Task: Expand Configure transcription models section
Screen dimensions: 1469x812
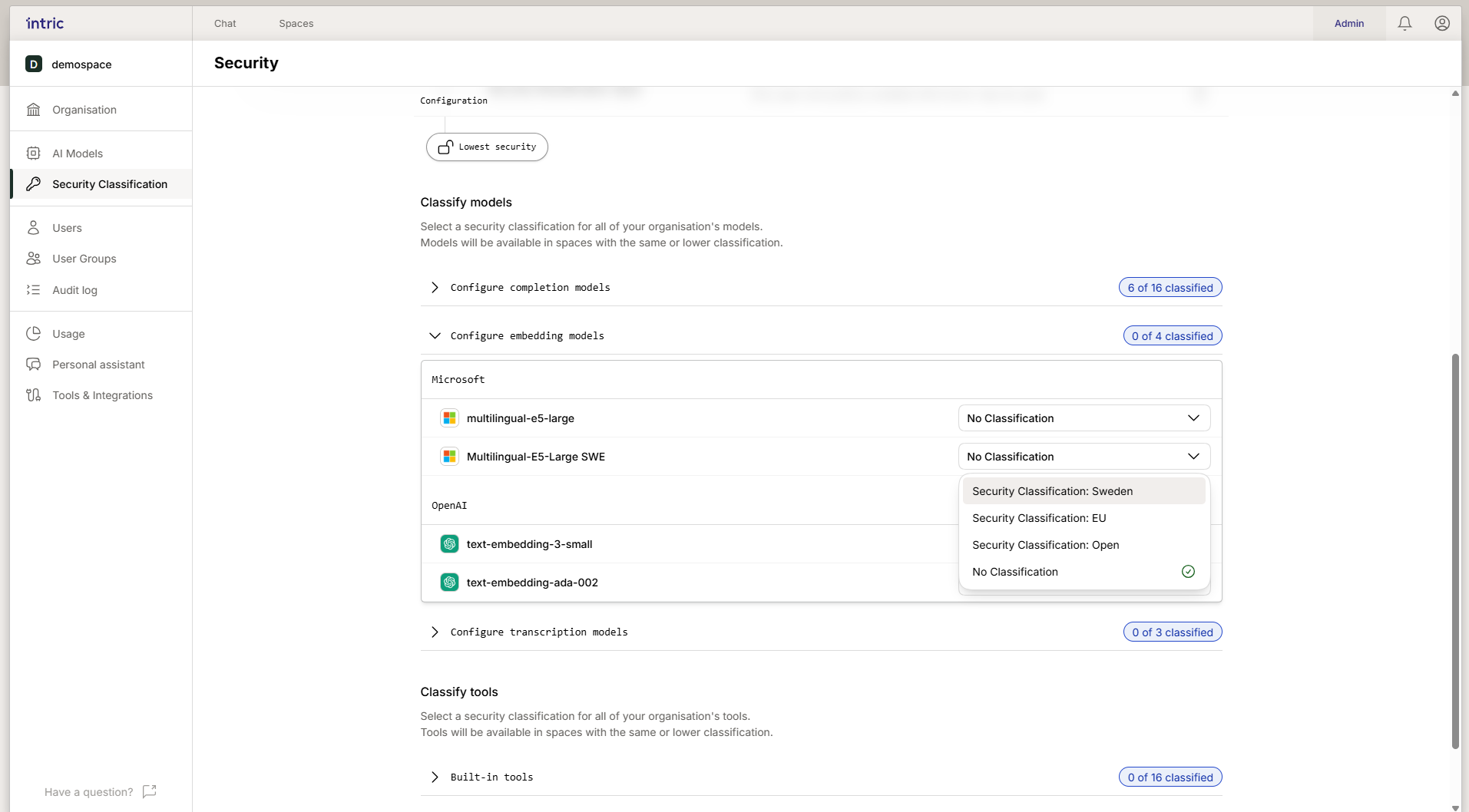Action: point(435,632)
